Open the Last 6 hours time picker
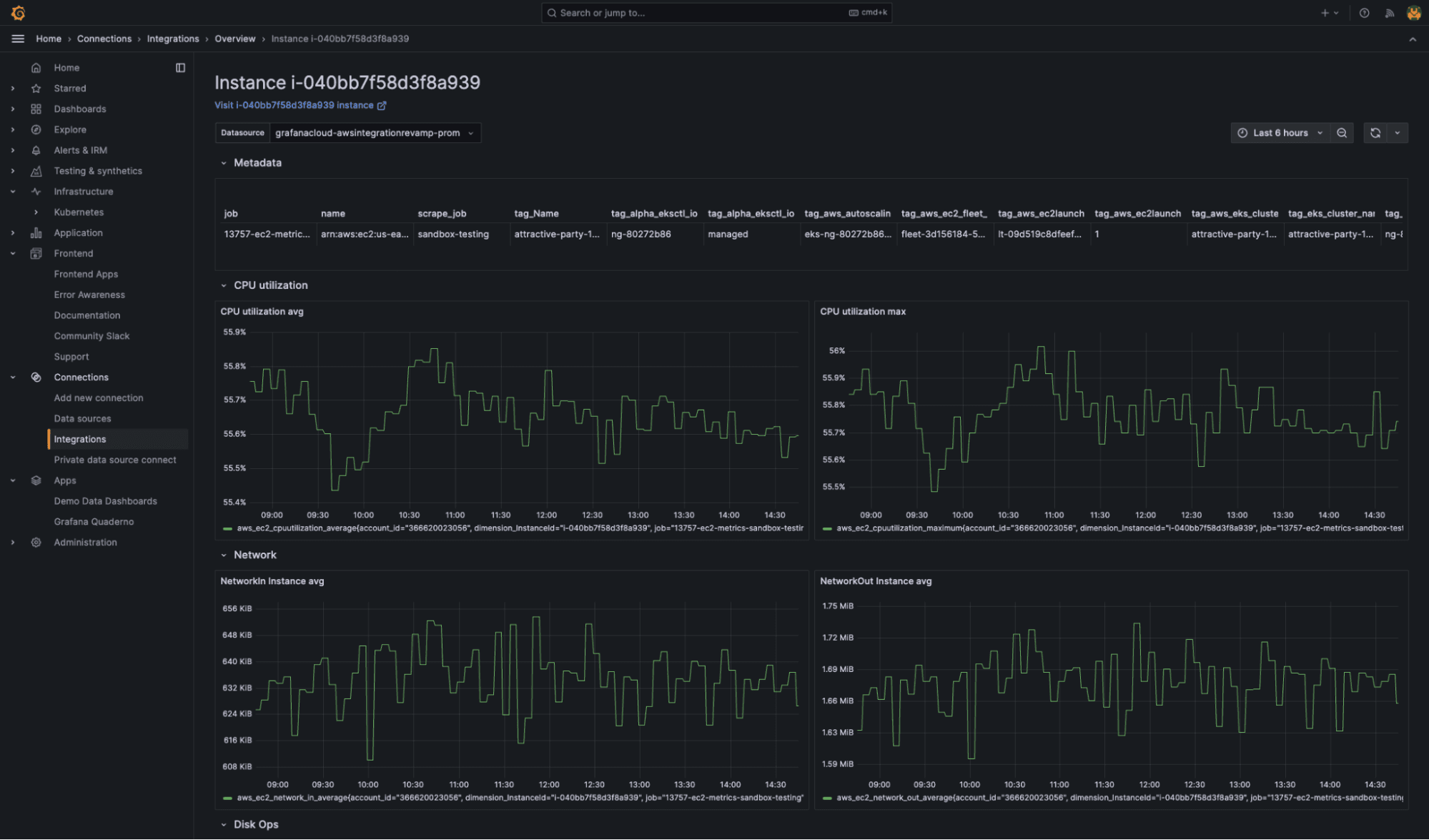 (1280, 132)
